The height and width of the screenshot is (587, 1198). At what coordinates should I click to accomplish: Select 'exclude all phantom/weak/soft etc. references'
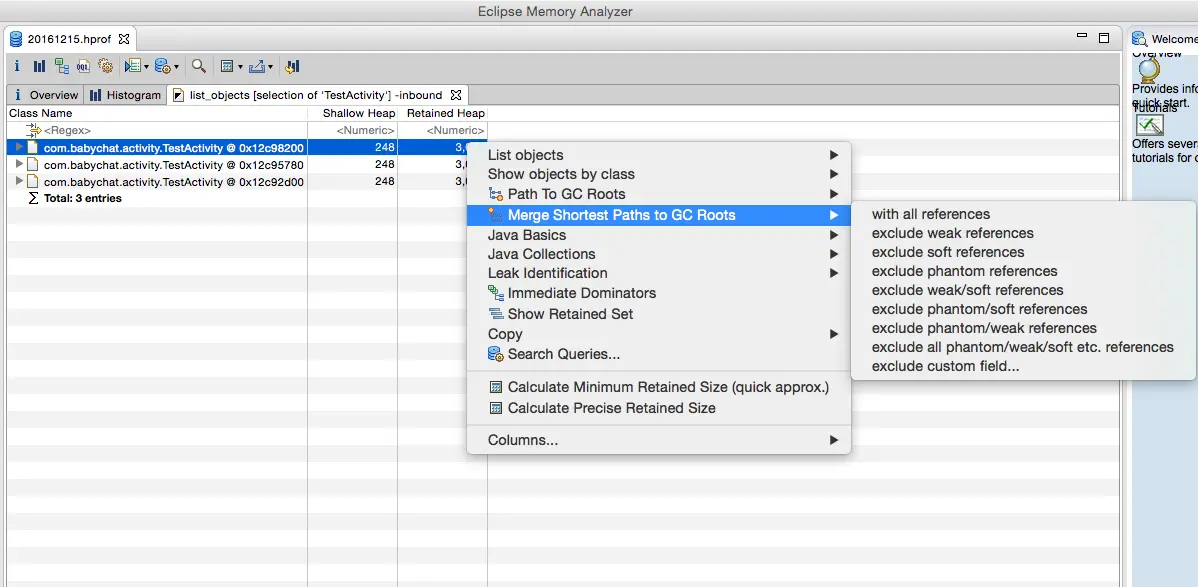point(1023,348)
